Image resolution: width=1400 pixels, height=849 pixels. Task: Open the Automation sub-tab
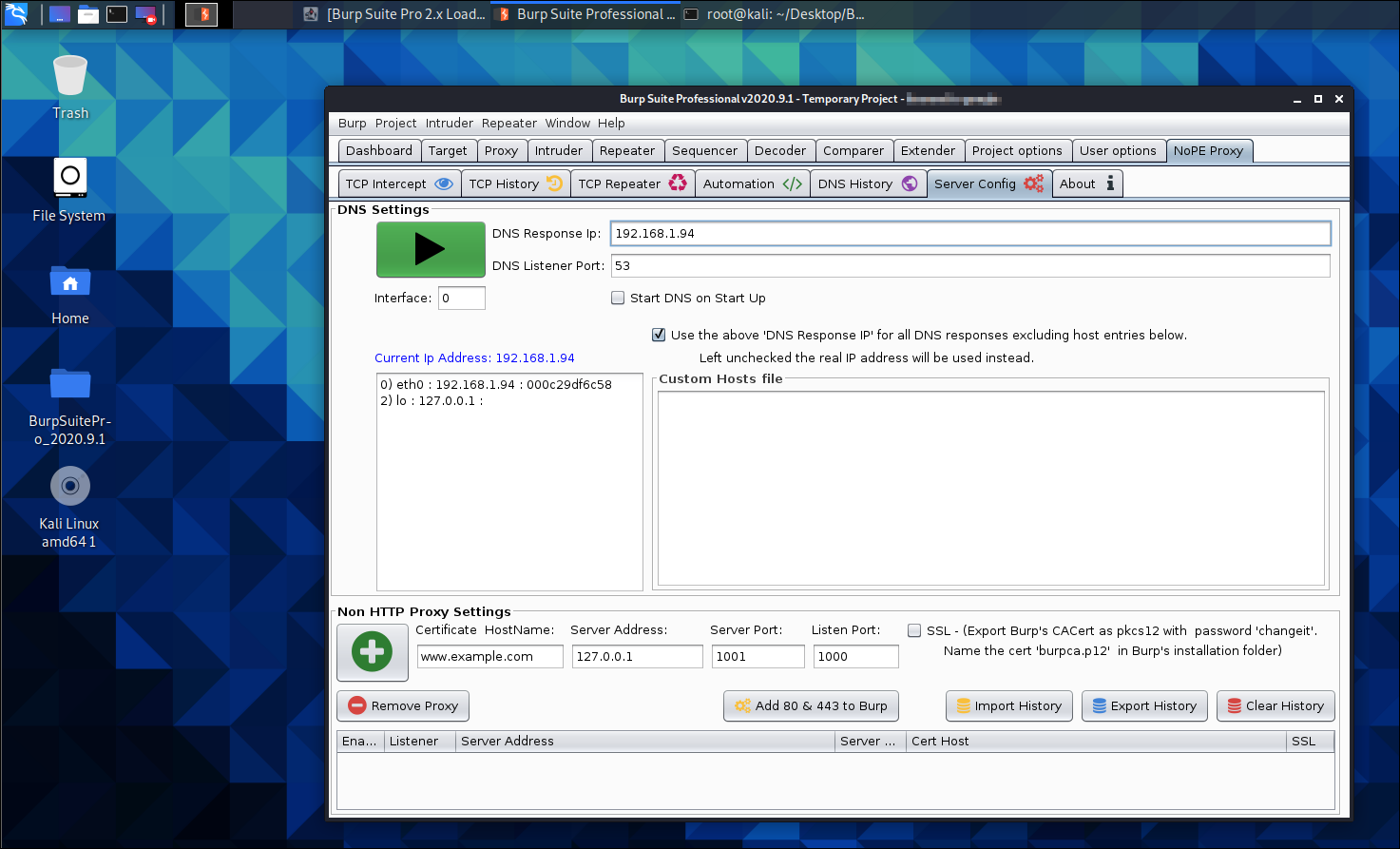(x=753, y=183)
